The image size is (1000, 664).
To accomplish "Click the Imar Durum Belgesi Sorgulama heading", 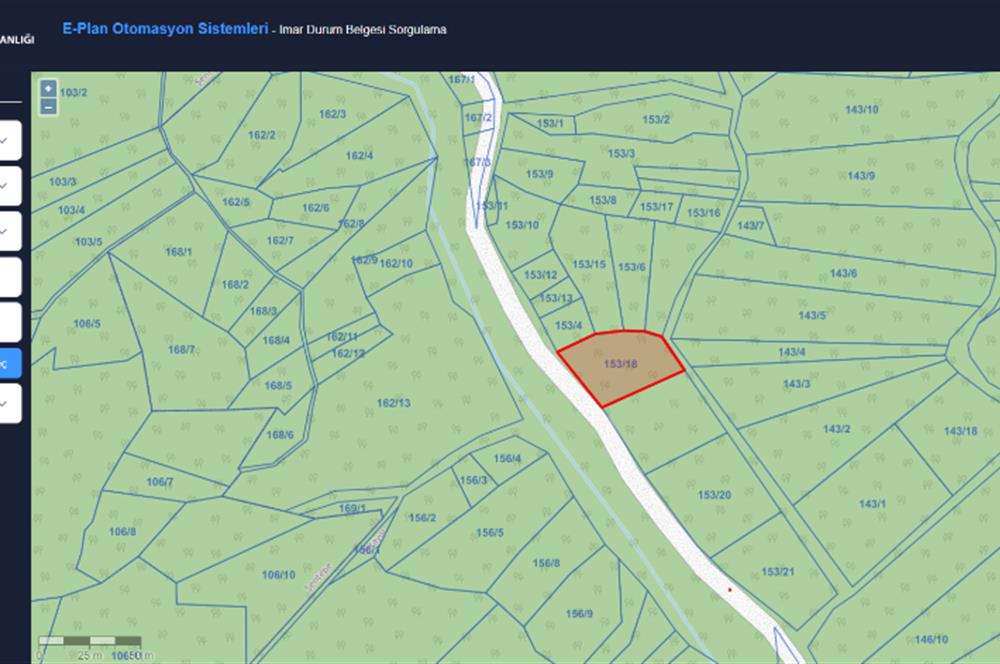I will coord(364,30).
